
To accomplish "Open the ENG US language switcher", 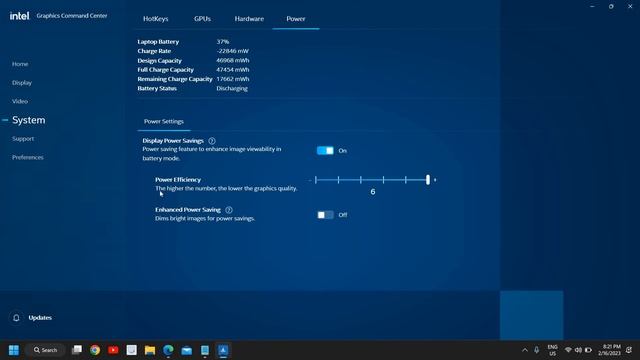I will click(x=552, y=350).
